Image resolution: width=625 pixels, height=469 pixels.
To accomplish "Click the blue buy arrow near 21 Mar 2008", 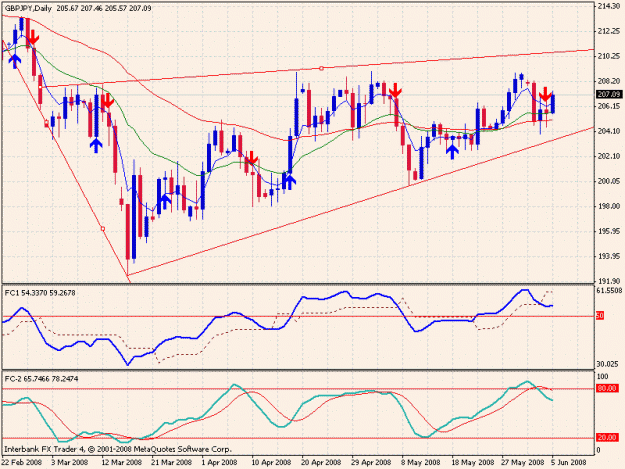I will [165, 201].
